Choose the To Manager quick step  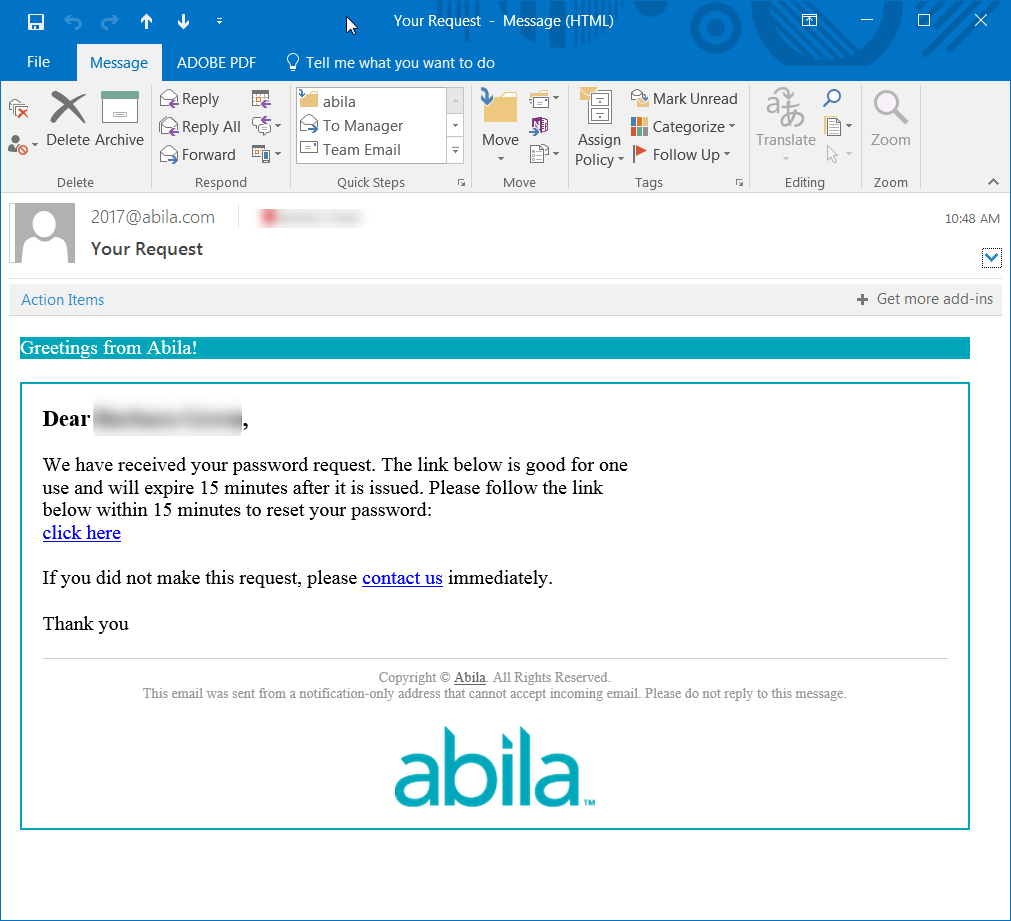371,125
